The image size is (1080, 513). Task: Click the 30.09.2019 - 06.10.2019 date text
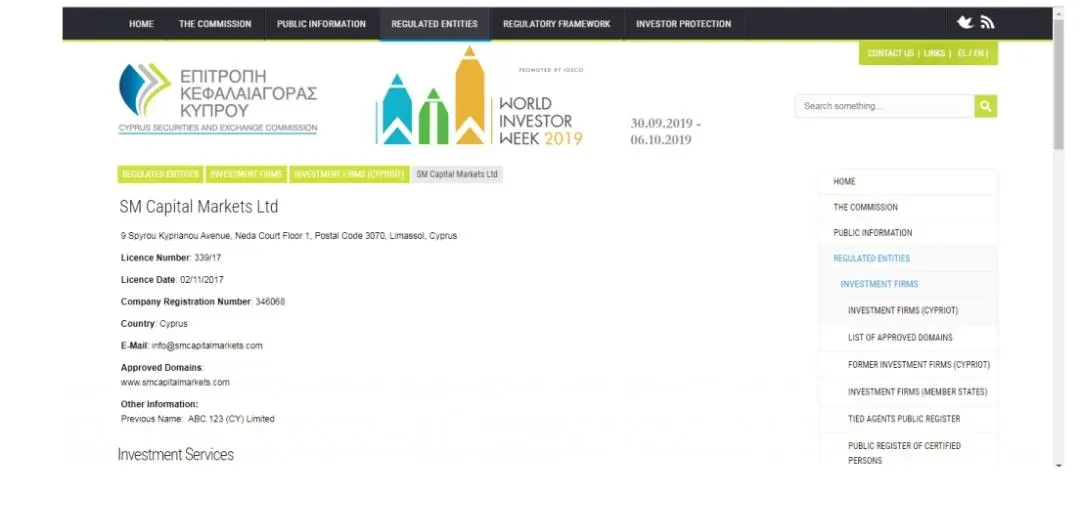coord(665,132)
